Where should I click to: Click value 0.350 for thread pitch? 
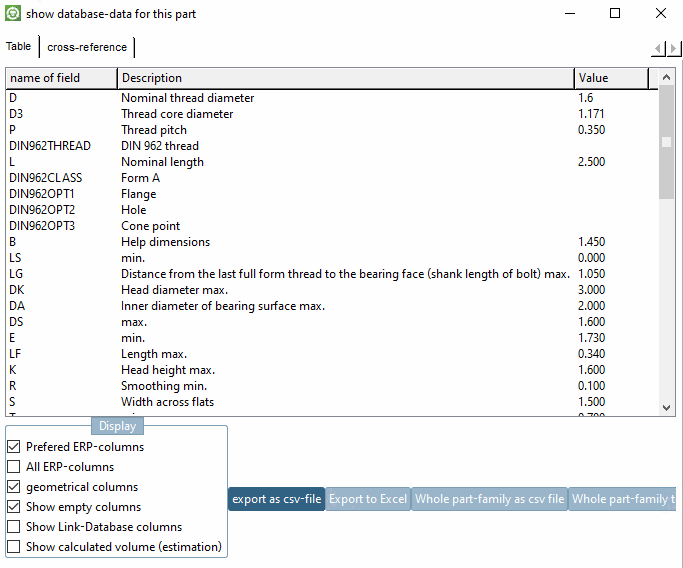click(x=591, y=130)
